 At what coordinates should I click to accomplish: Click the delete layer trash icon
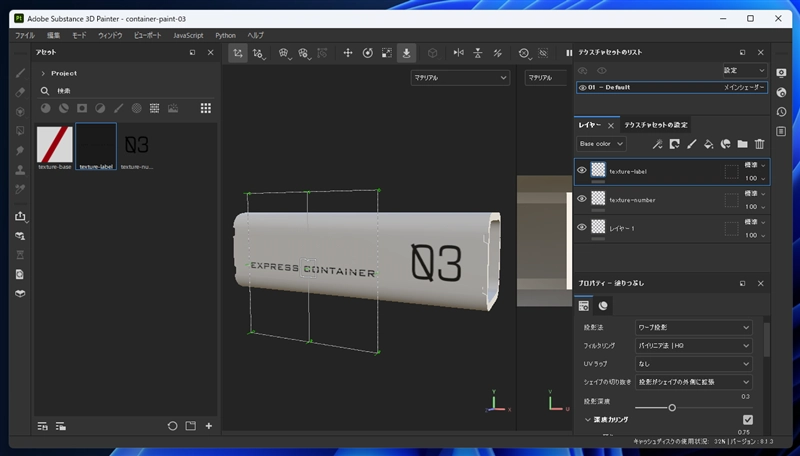759,144
